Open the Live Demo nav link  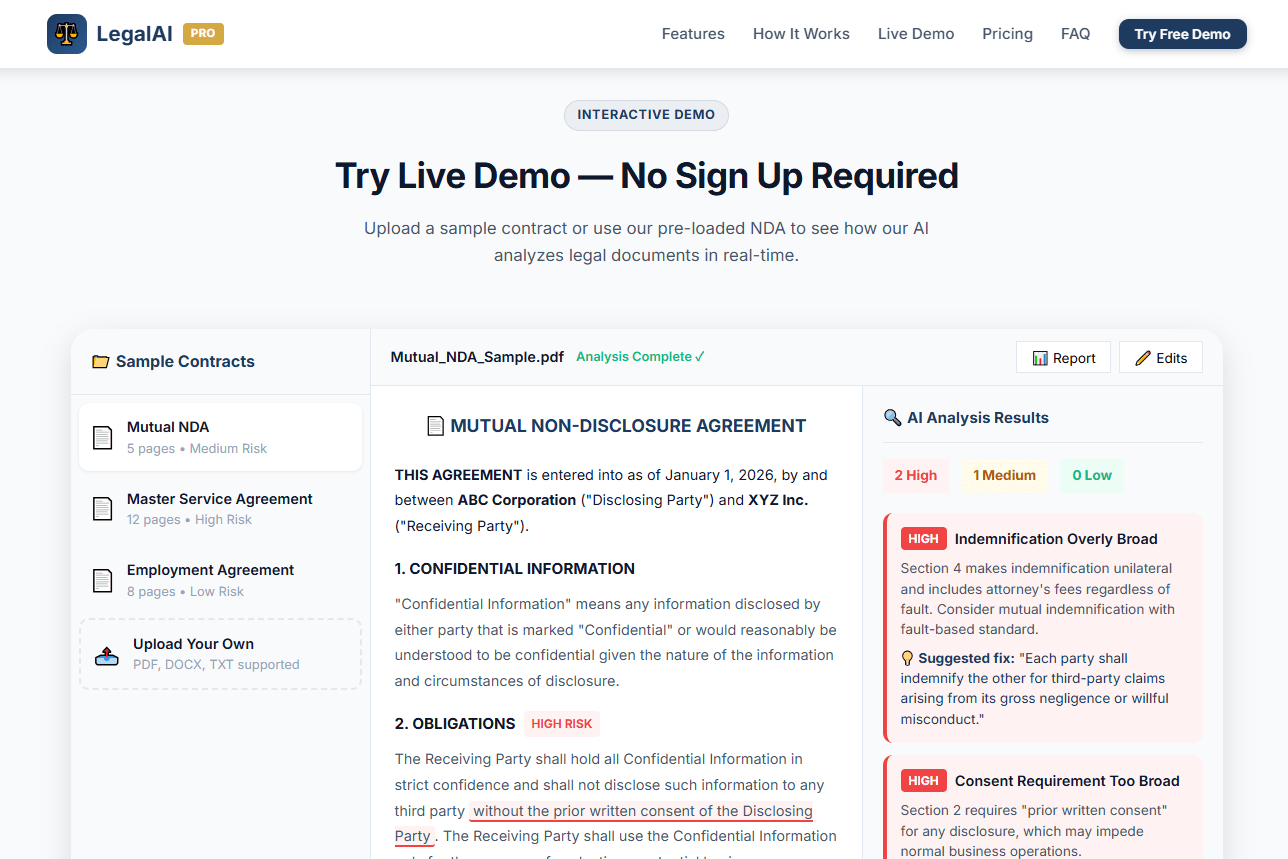pyautogui.click(x=916, y=34)
